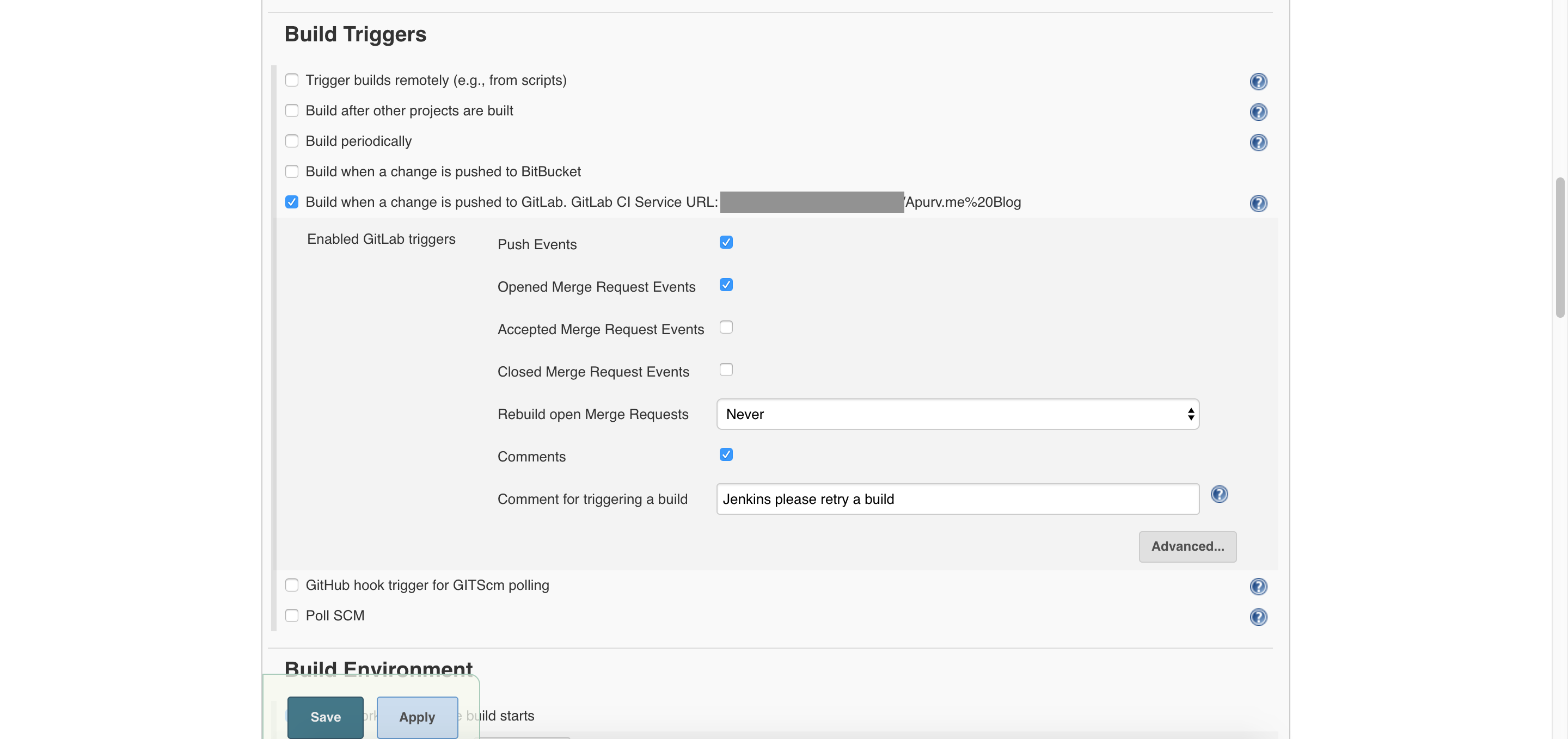Check Closed Merge Request Events

726,370
